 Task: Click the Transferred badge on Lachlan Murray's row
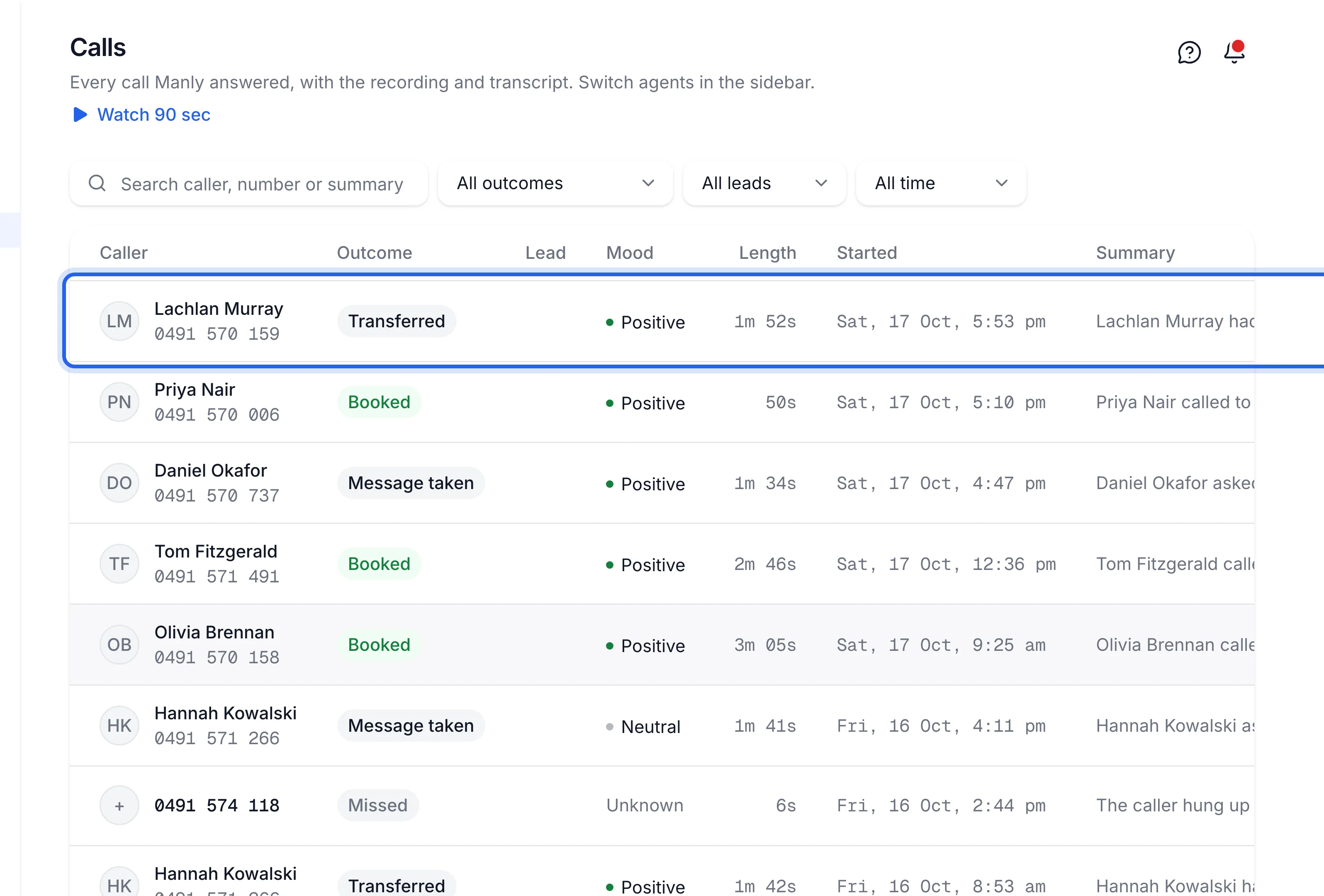coord(397,321)
